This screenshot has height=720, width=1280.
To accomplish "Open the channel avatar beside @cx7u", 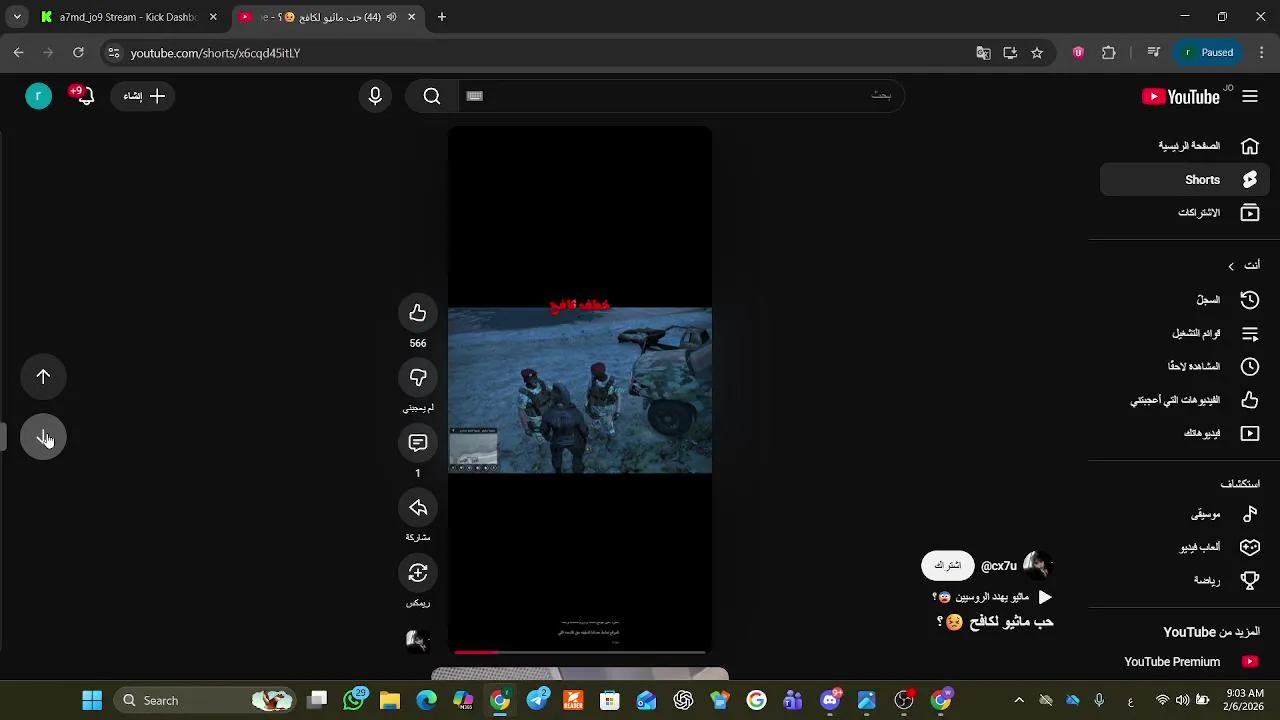I will tap(1038, 566).
